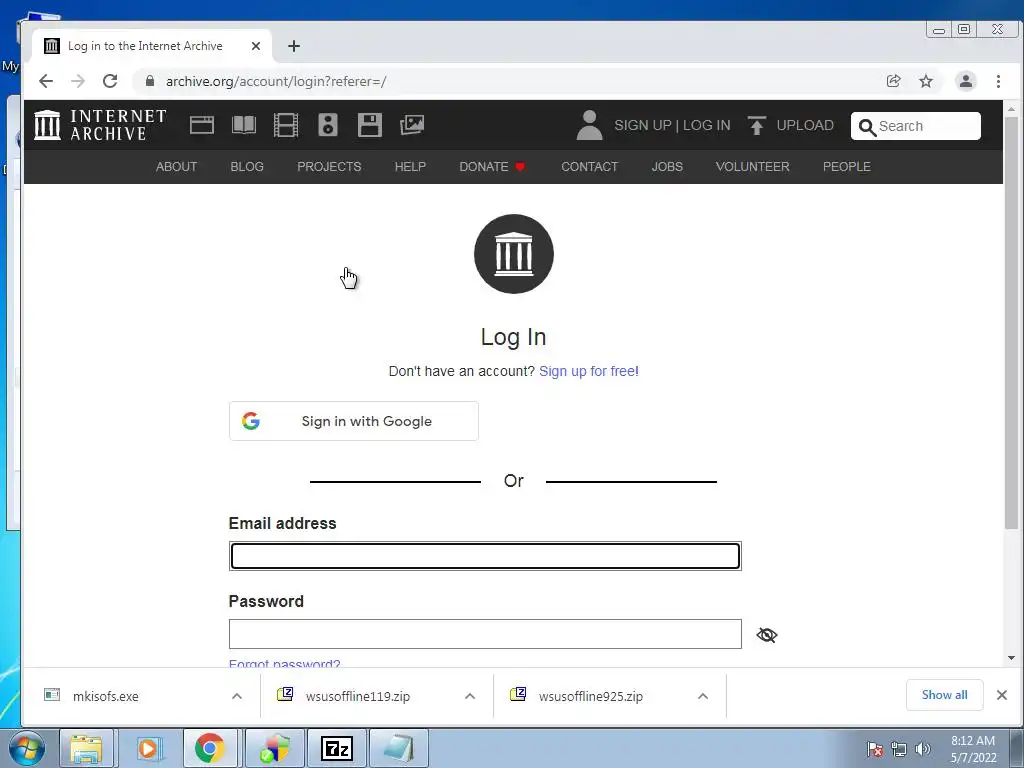Image resolution: width=1024 pixels, height=768 pixels.
Task: Follow the Sign up for free link
Action: (x=588, y=371)
